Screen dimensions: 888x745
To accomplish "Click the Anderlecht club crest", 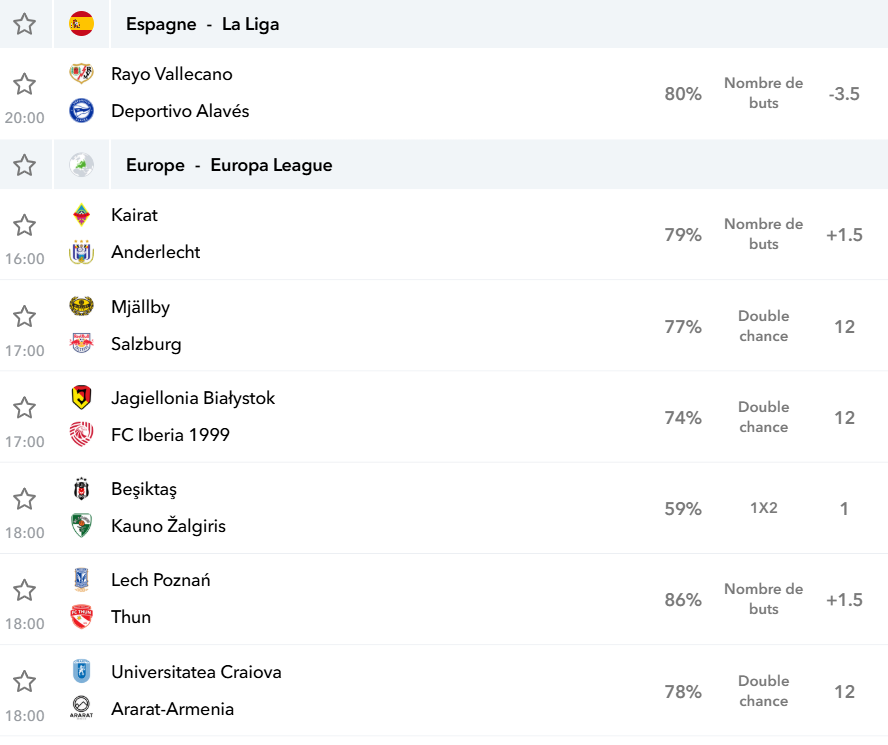I will (82, 252).
